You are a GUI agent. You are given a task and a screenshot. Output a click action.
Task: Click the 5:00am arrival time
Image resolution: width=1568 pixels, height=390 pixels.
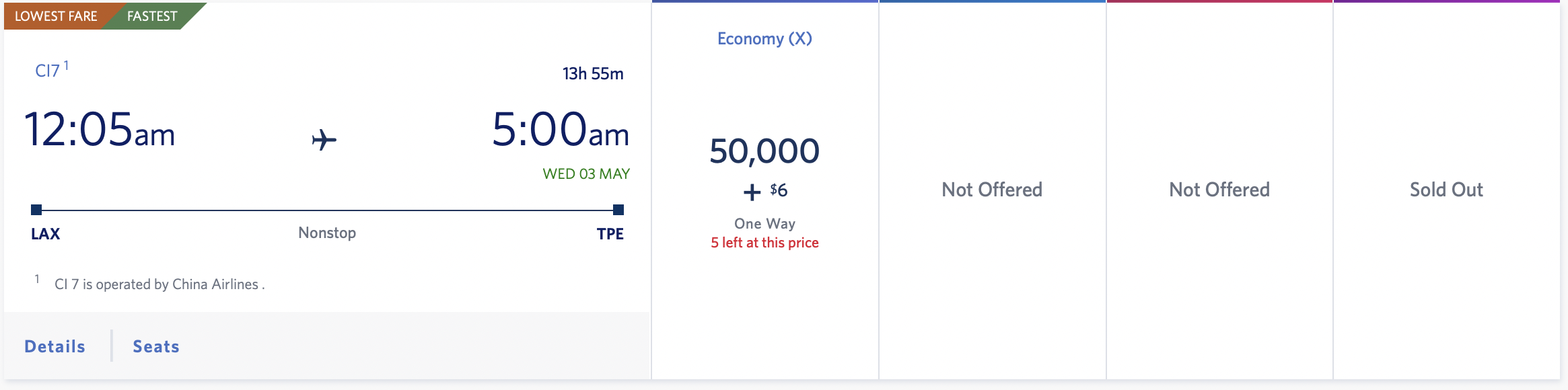point(561,129)
